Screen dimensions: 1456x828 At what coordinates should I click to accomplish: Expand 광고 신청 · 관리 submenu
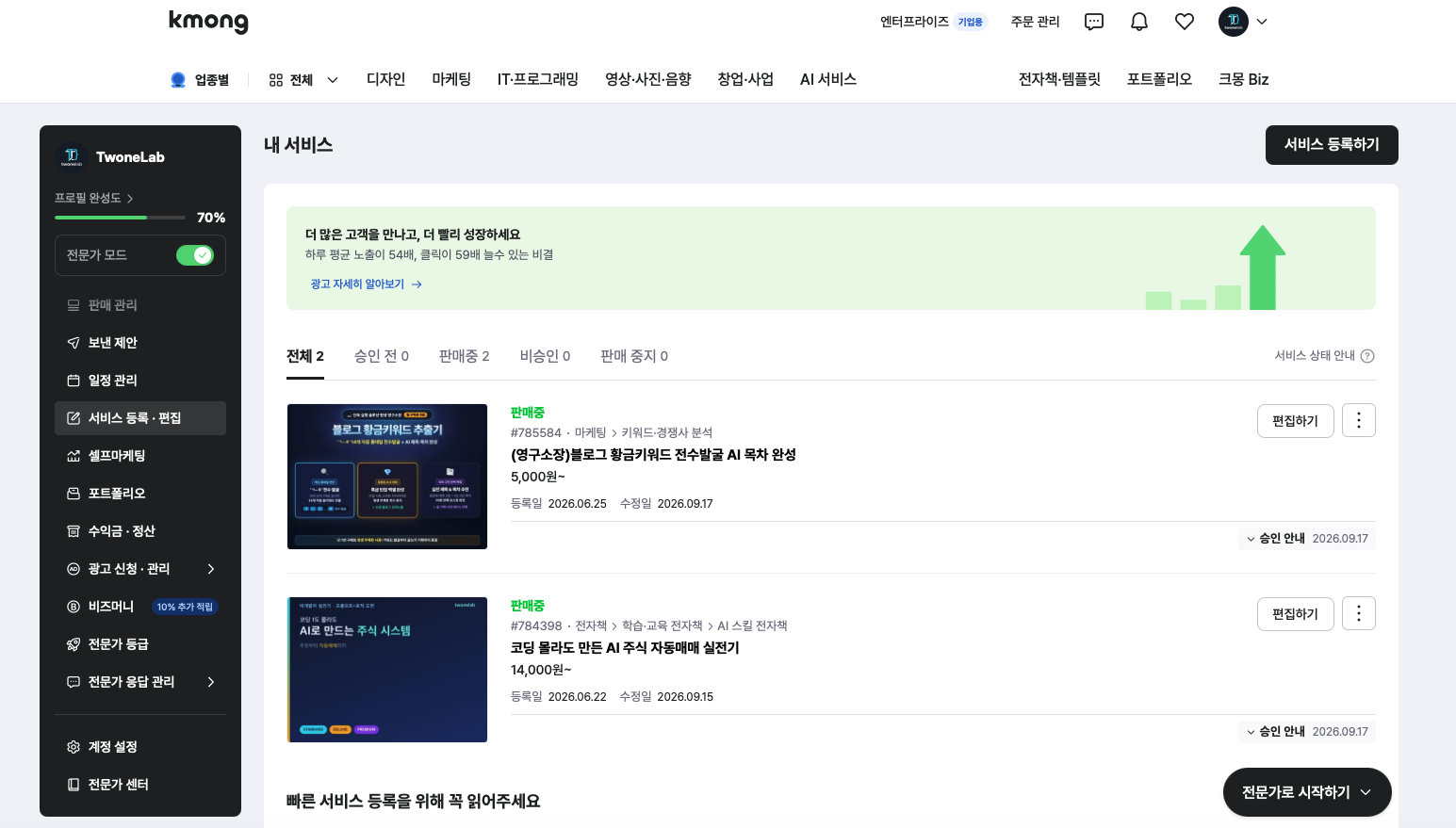point(211,569)
